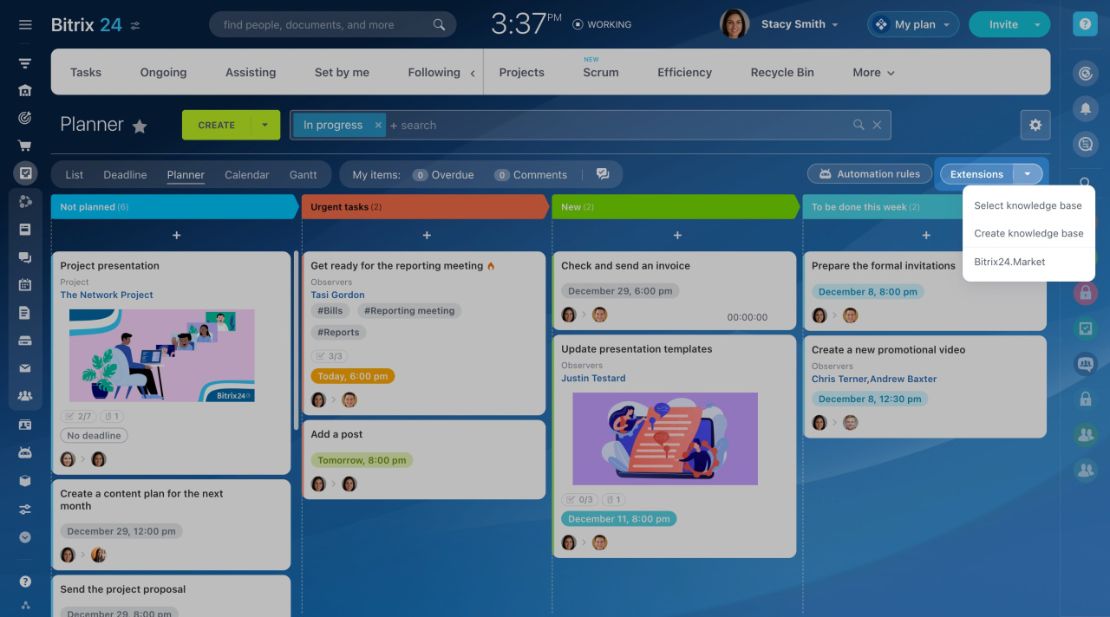Image resolution: width=1110 pixels, height=617 pixels.
Task: Click the magnifier icon in the top search bar
Action: tap(439, 25)
